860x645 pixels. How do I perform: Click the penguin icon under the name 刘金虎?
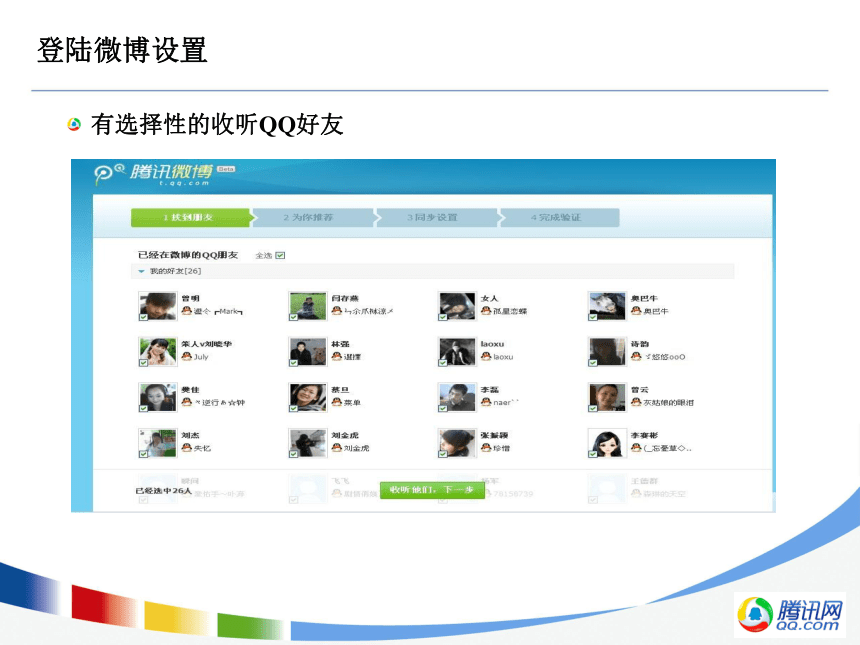point(337,448)
